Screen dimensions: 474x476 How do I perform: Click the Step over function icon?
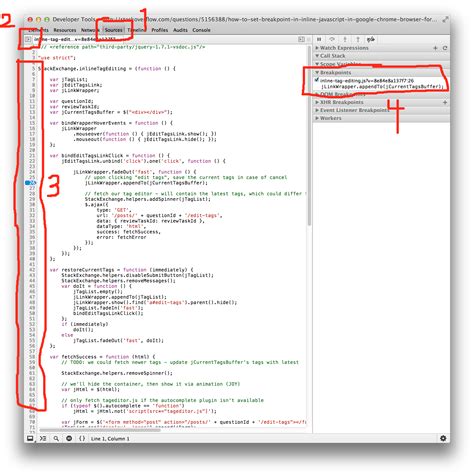332,39
